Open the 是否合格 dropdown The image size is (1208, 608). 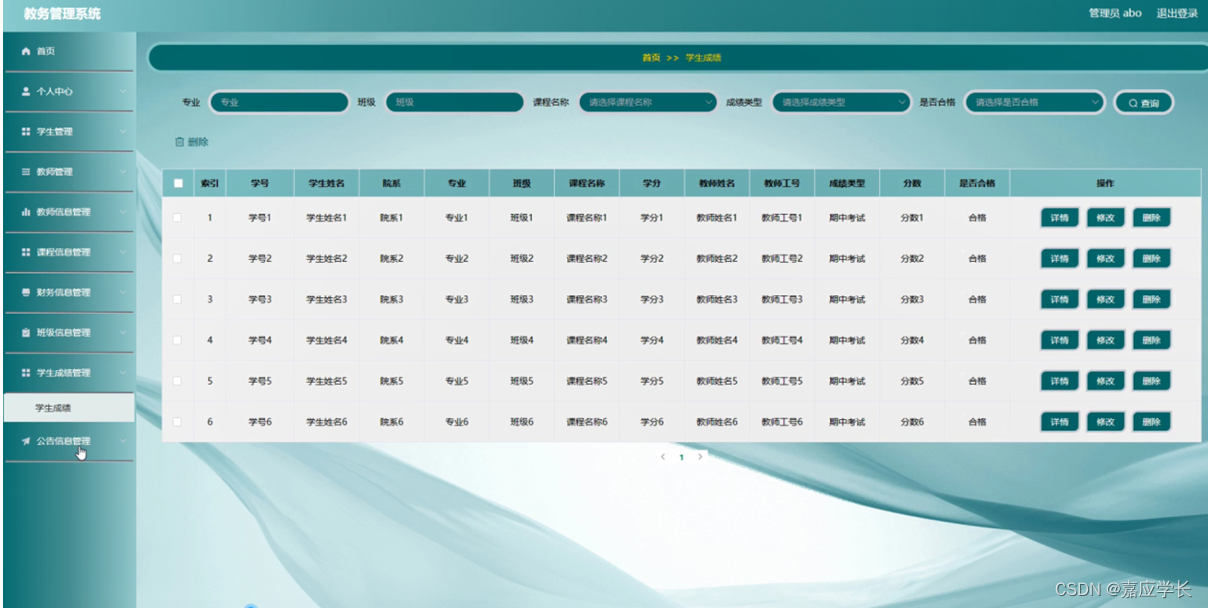click(1034, 102)
